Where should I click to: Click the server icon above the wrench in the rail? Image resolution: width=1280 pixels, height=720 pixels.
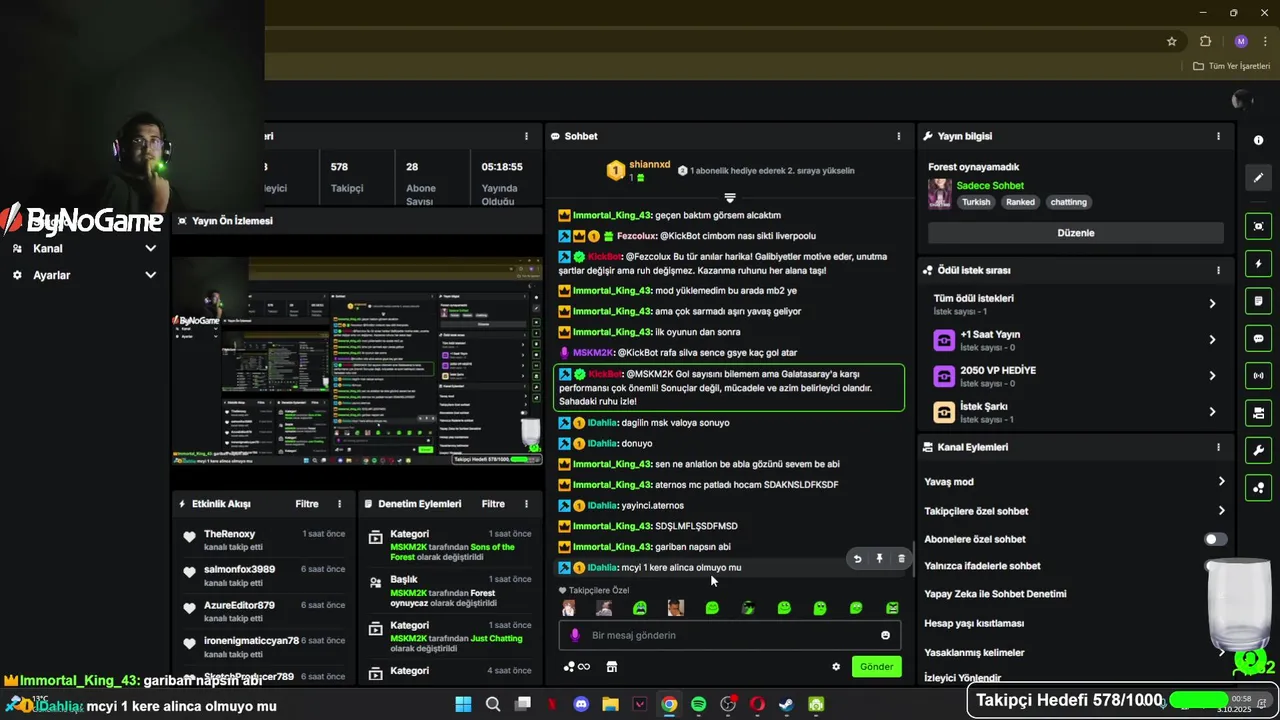click(1258, 413)
